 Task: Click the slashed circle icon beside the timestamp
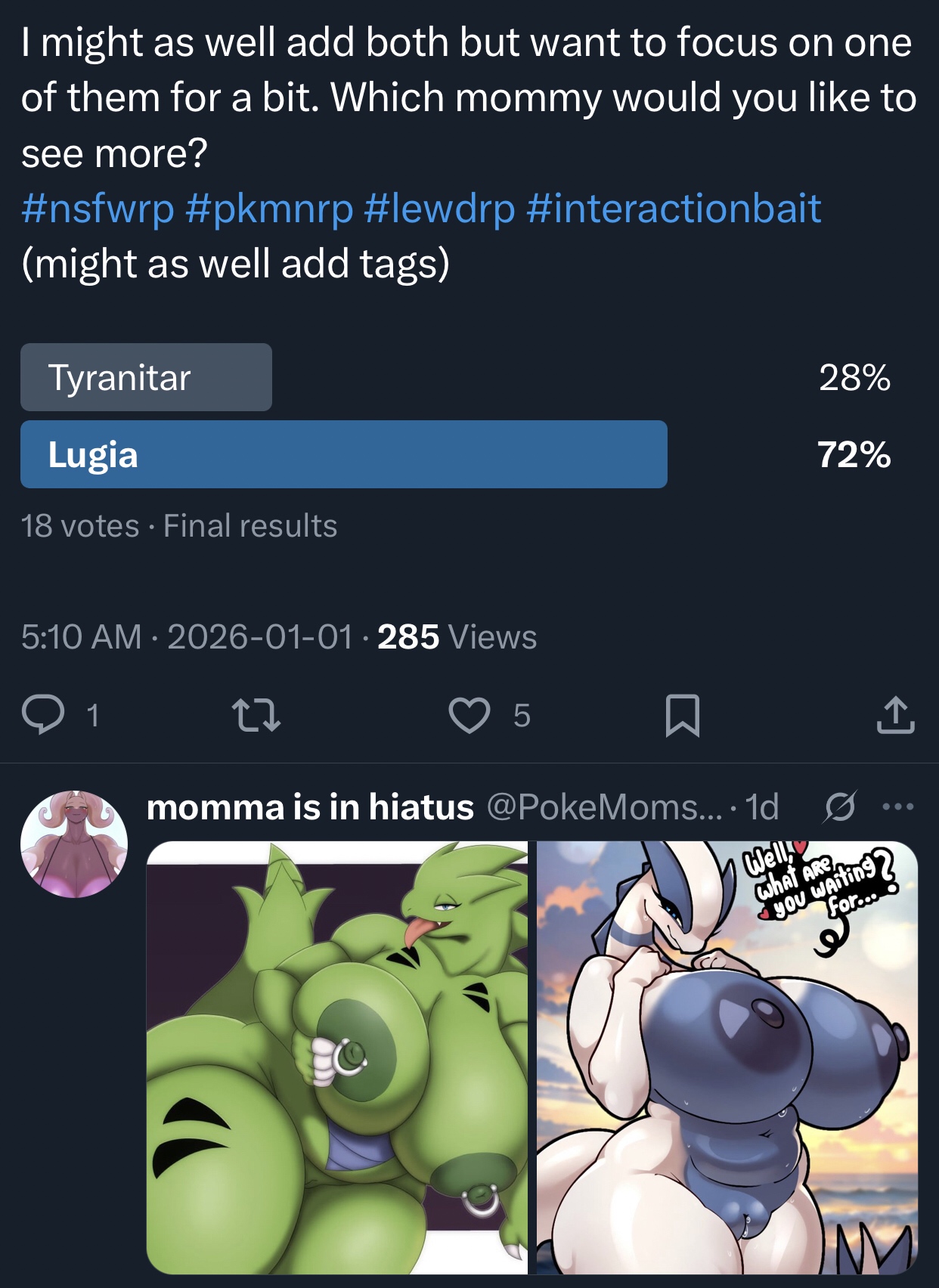840,807
